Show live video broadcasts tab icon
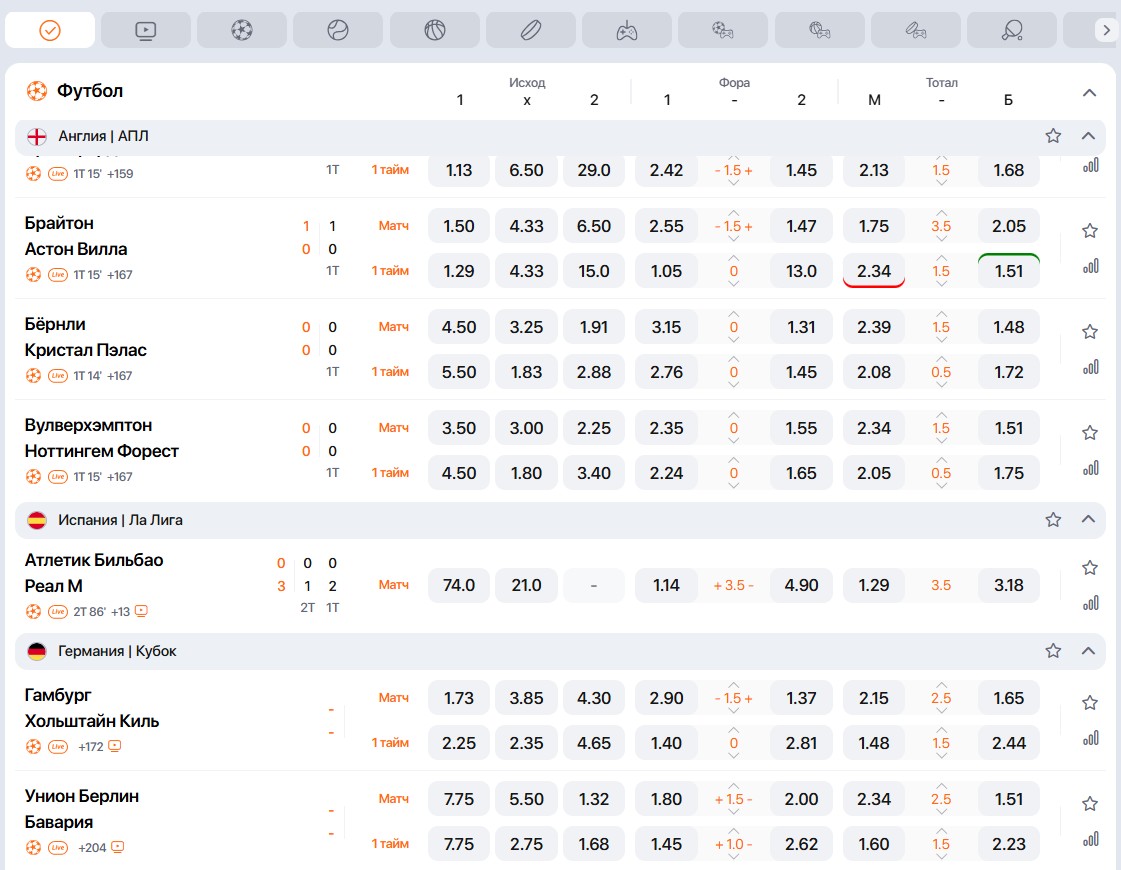The height and width of the screenshot is (870, 1121). pos(145,31)
